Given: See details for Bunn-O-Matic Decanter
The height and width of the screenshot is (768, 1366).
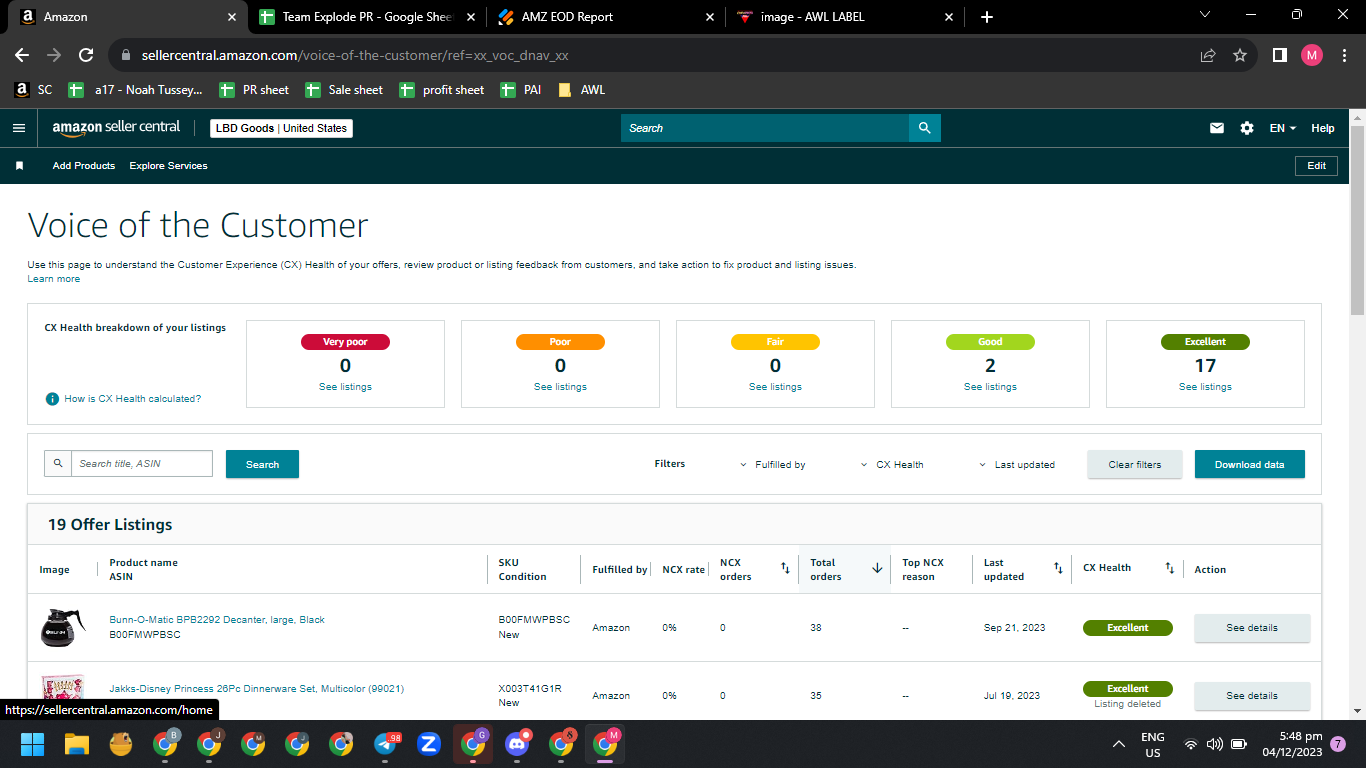Looking at the screenshot, I should pos(1252,628).
